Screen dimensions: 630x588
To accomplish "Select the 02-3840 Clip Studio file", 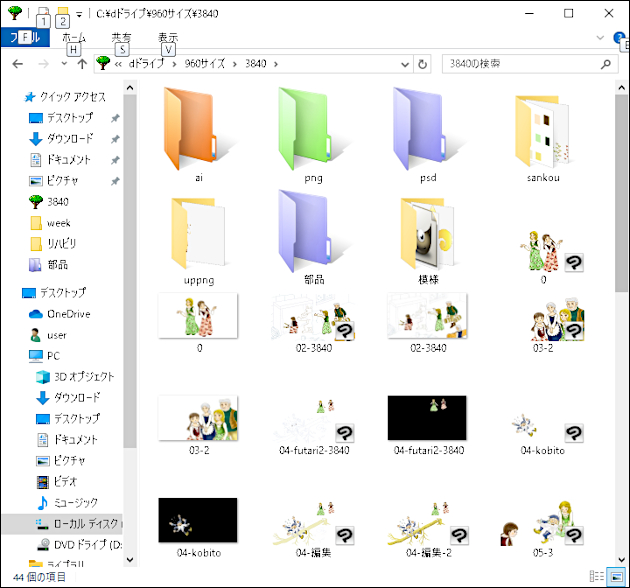I will coord(313,324).
